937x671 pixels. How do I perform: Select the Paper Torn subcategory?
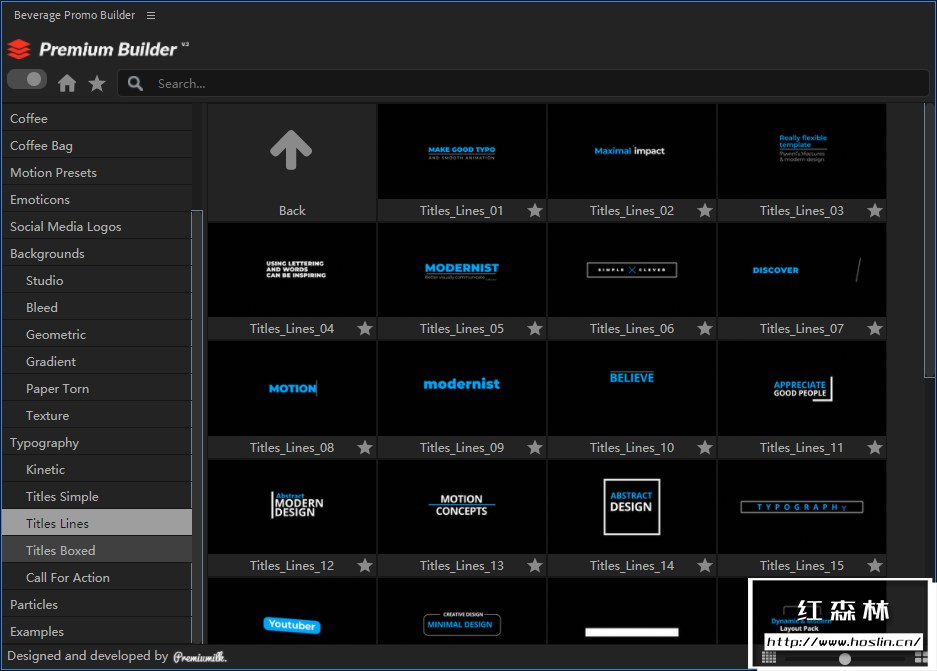coord(97,388)
